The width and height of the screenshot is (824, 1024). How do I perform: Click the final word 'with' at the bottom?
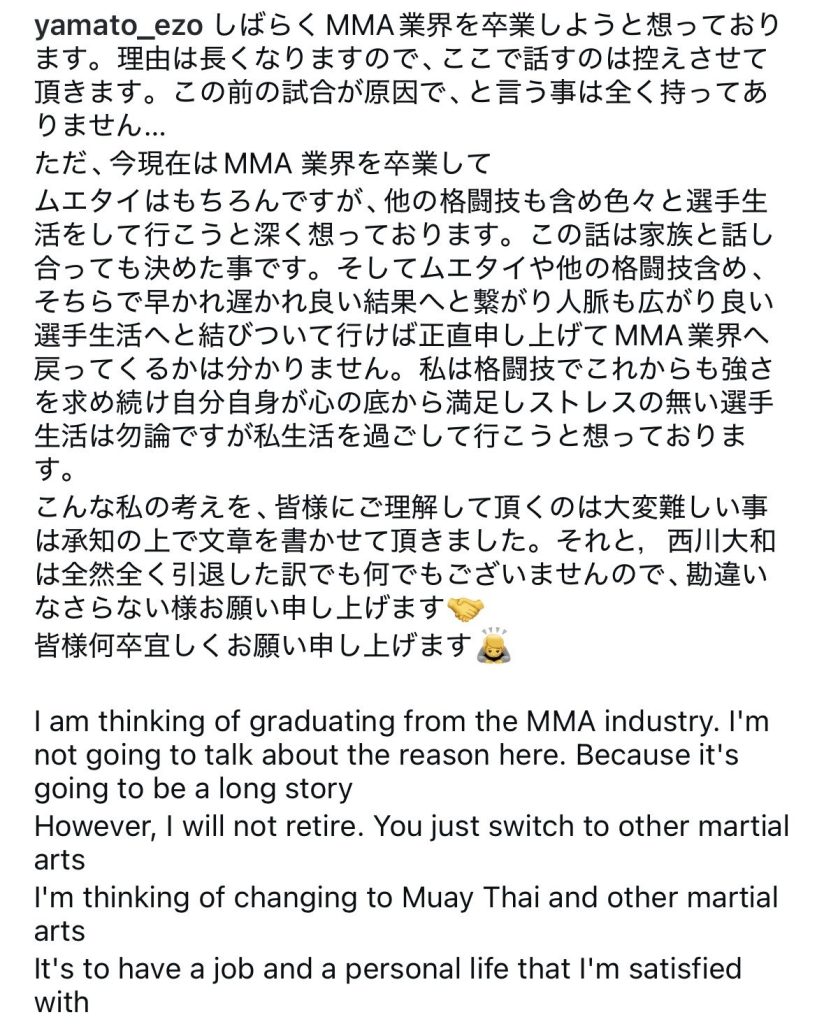[61, 1001]
